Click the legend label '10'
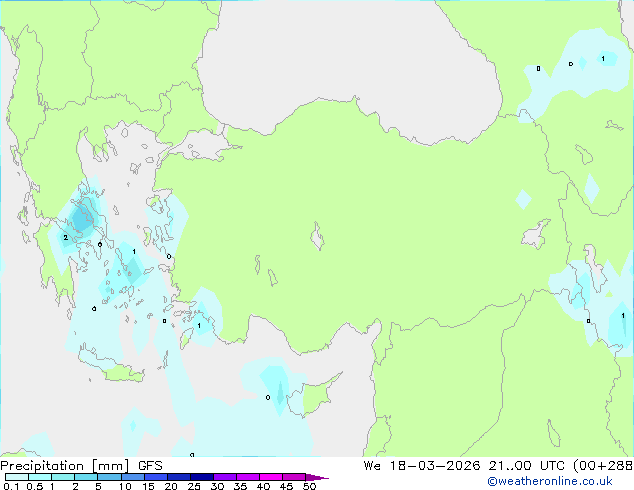The height and width of the screenshot is (490, 634). (x=125, y=486)
